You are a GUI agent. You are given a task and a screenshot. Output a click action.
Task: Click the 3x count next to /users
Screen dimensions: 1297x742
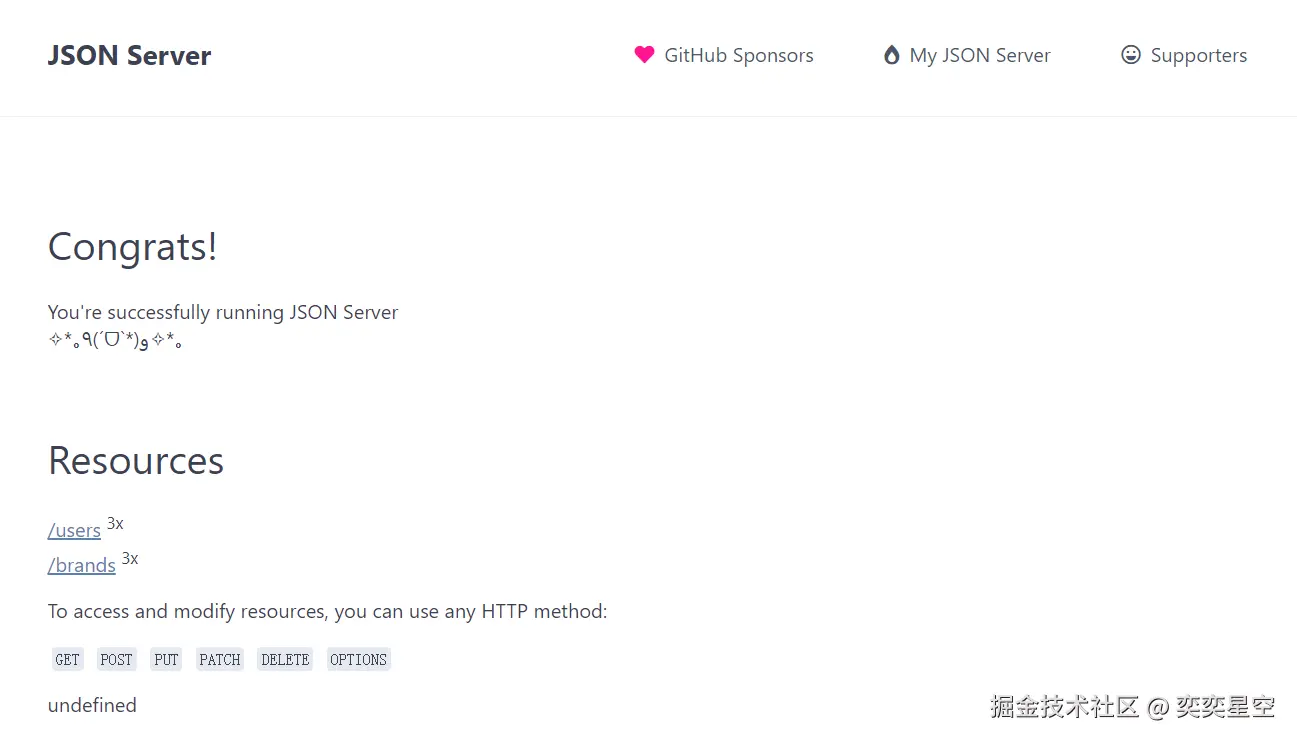coord(115,524)
